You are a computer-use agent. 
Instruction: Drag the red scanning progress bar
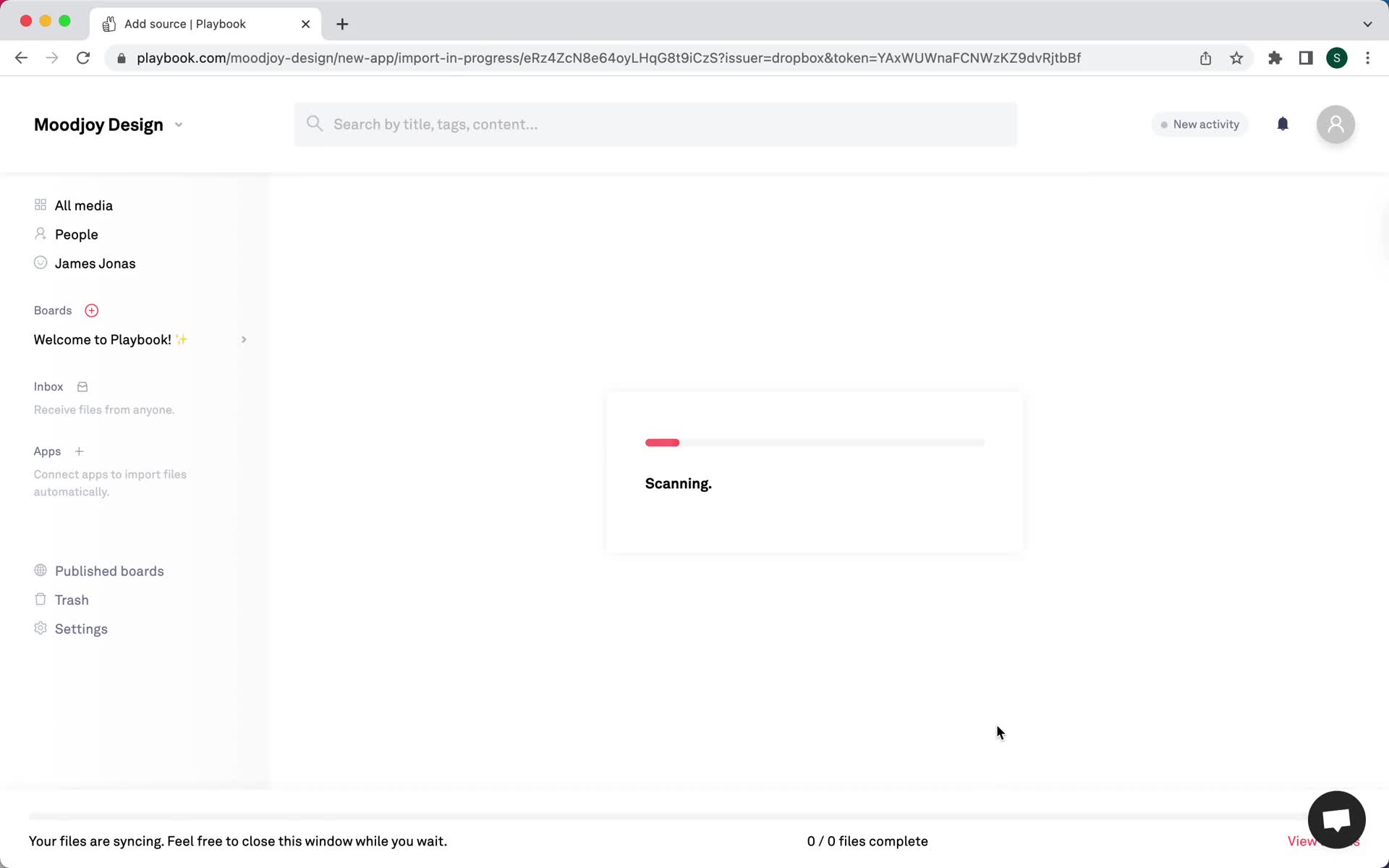(662, 441)
